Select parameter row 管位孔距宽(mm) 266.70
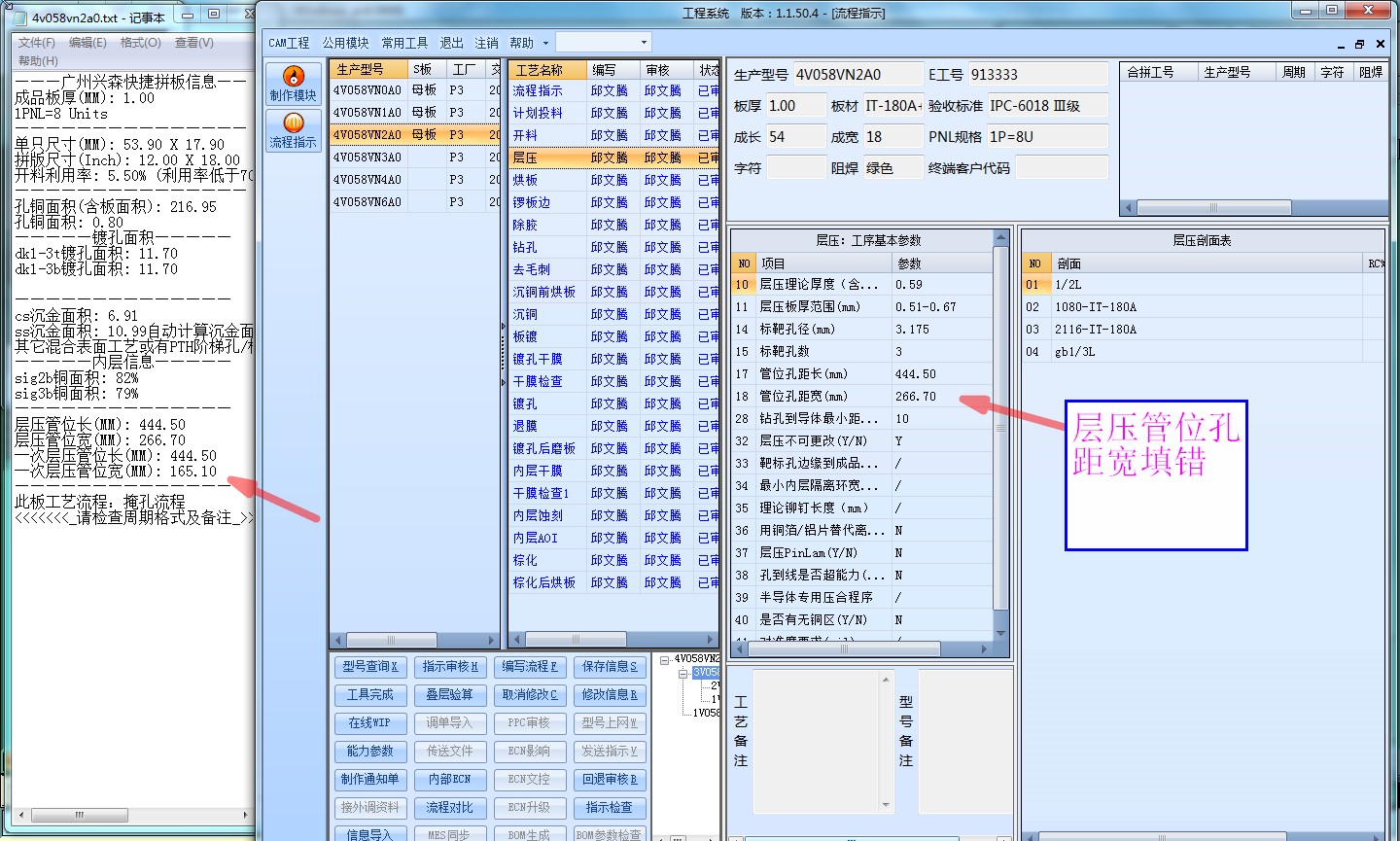Image resolution: width=1400 pixels, height=841 pixels. coord(861,397)
